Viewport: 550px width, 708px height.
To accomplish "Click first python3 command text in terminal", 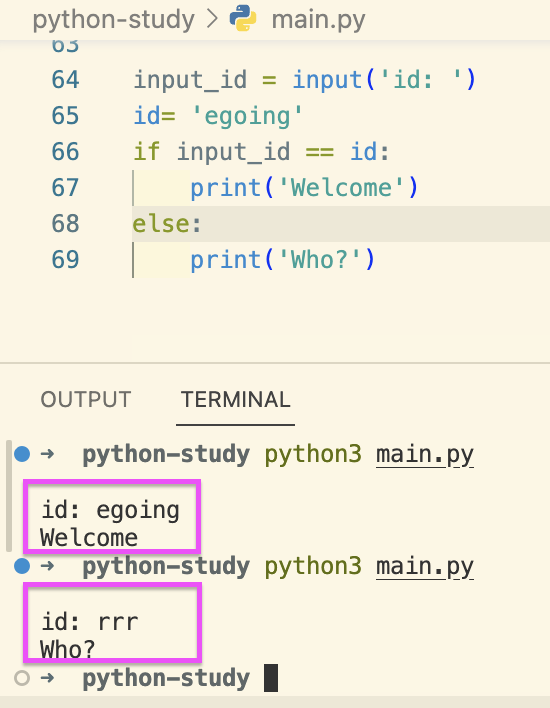I will click(x=313, y=455).
